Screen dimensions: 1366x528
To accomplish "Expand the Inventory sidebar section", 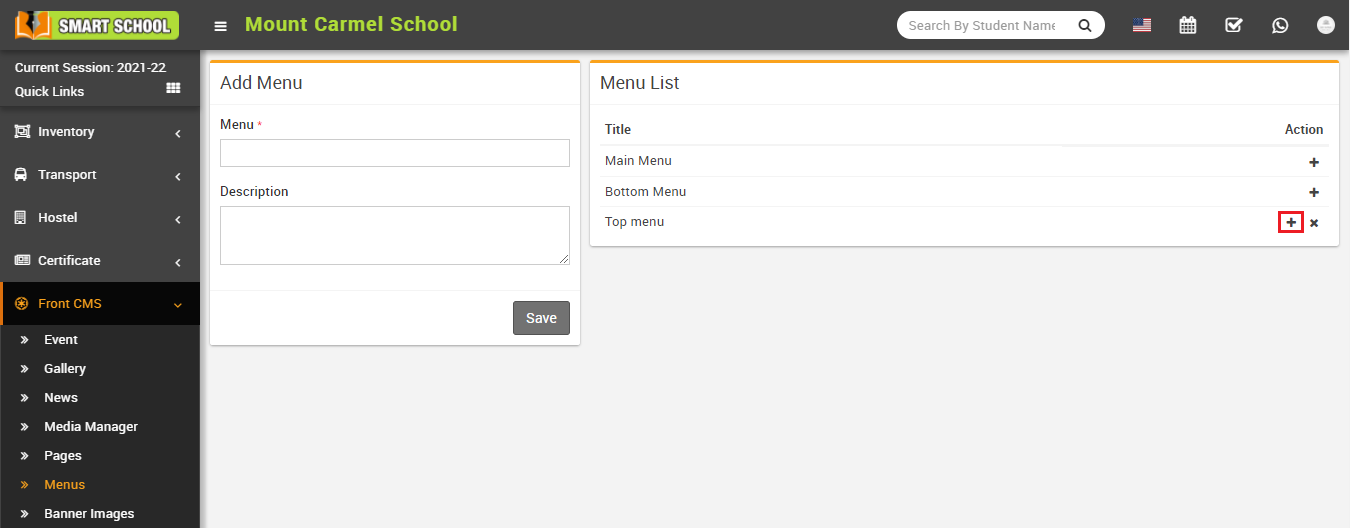I will 100,132.
